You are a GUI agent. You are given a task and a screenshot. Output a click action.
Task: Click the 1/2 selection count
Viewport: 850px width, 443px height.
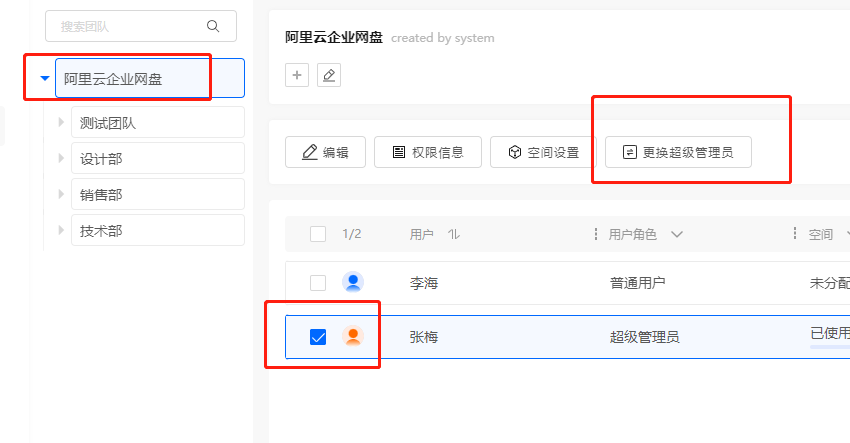351,234
